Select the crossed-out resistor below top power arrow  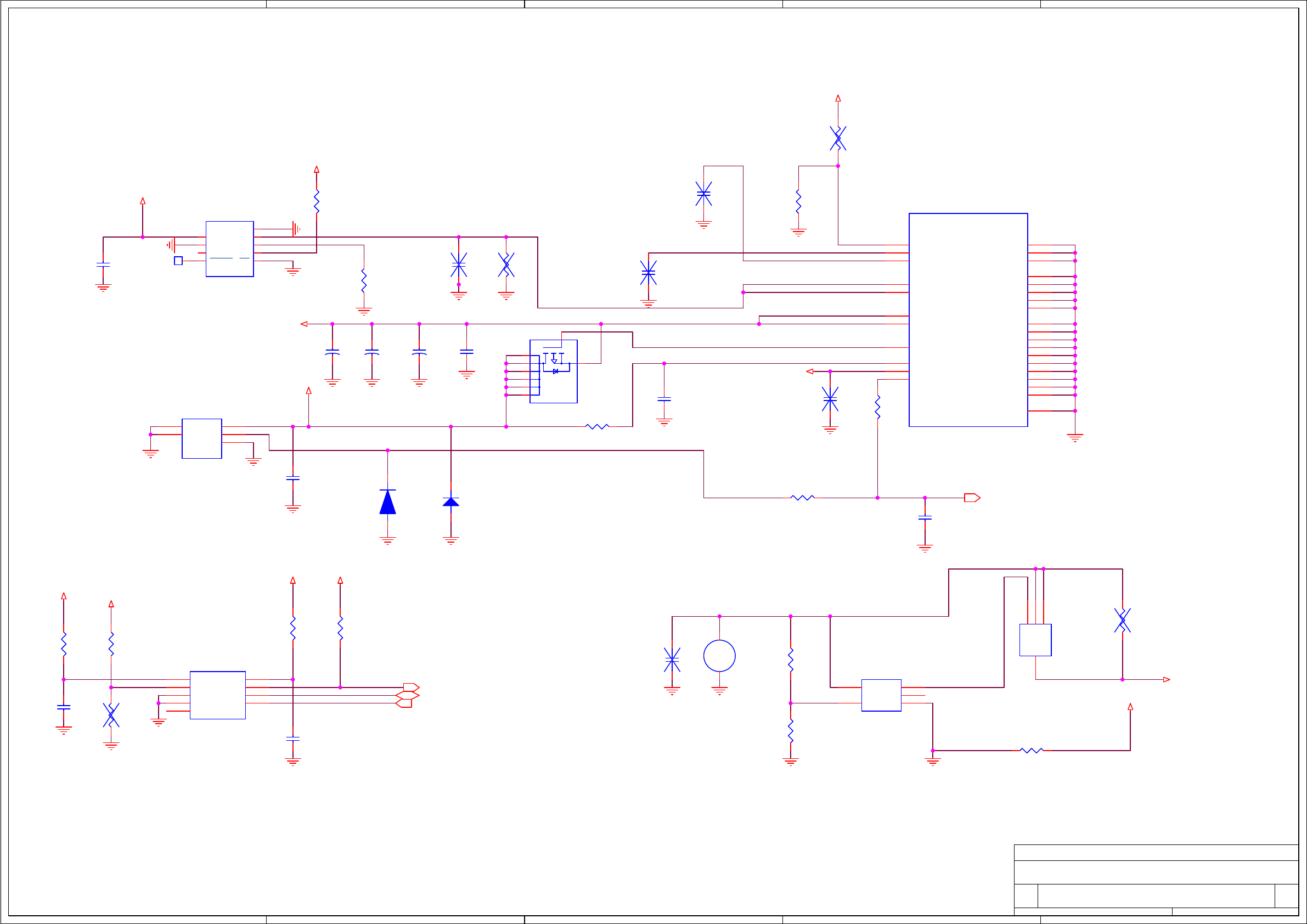click(x=838, y=138)
